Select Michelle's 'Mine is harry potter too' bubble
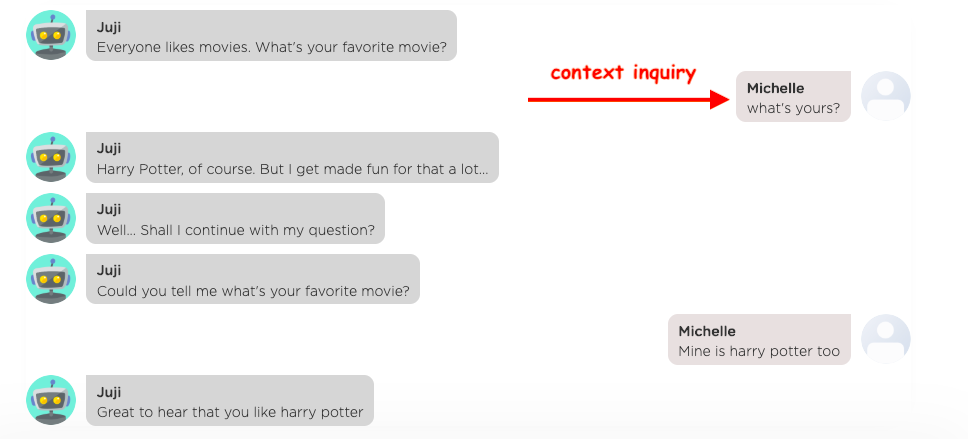The width and height of the screenshot is (968, 439). pyautogui.click(x=759, y=339)
